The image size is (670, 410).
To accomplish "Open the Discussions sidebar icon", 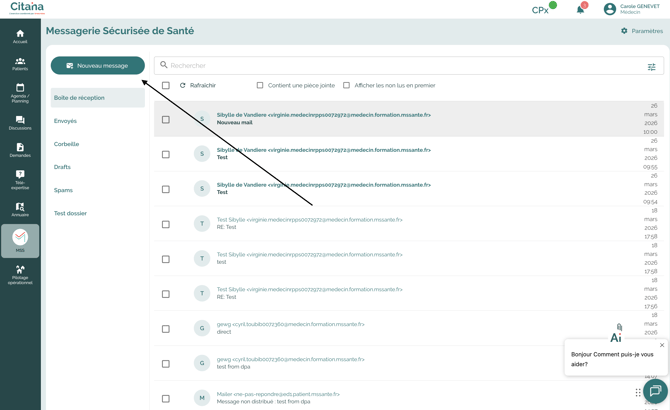I will 20,122.
